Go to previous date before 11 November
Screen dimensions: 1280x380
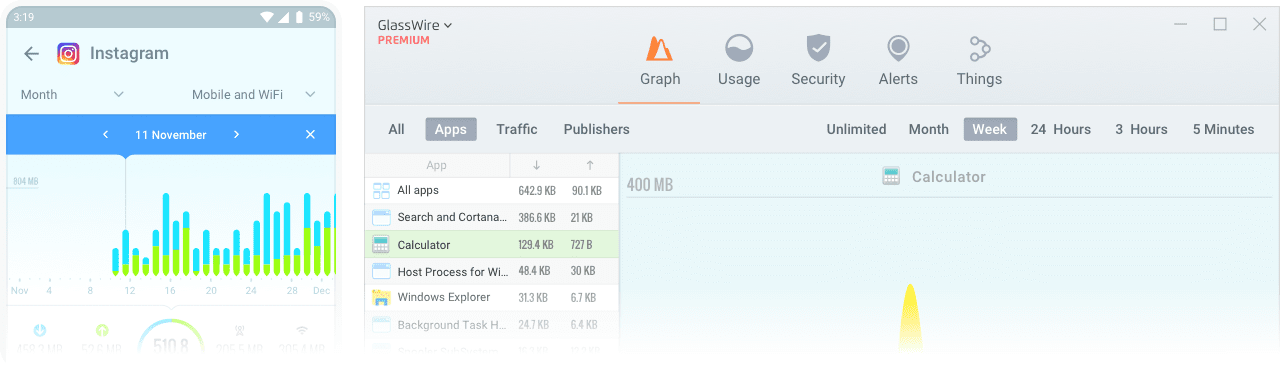coord(105,134)
